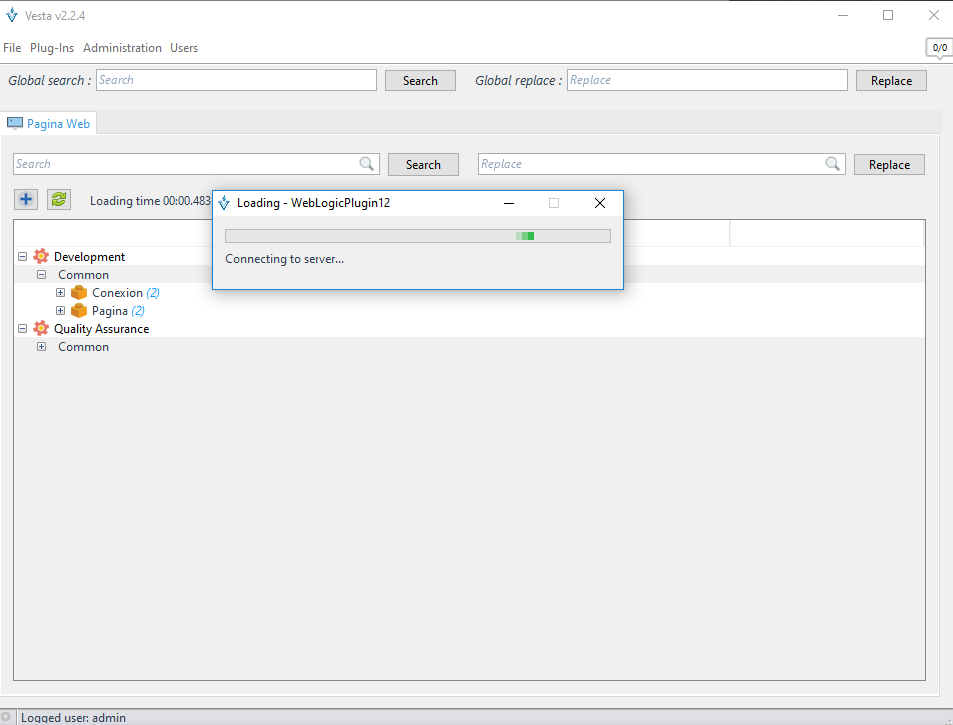Click the plus icon to add new item
This screenshot has width=953, height=725.
click(x=26, y=199)
